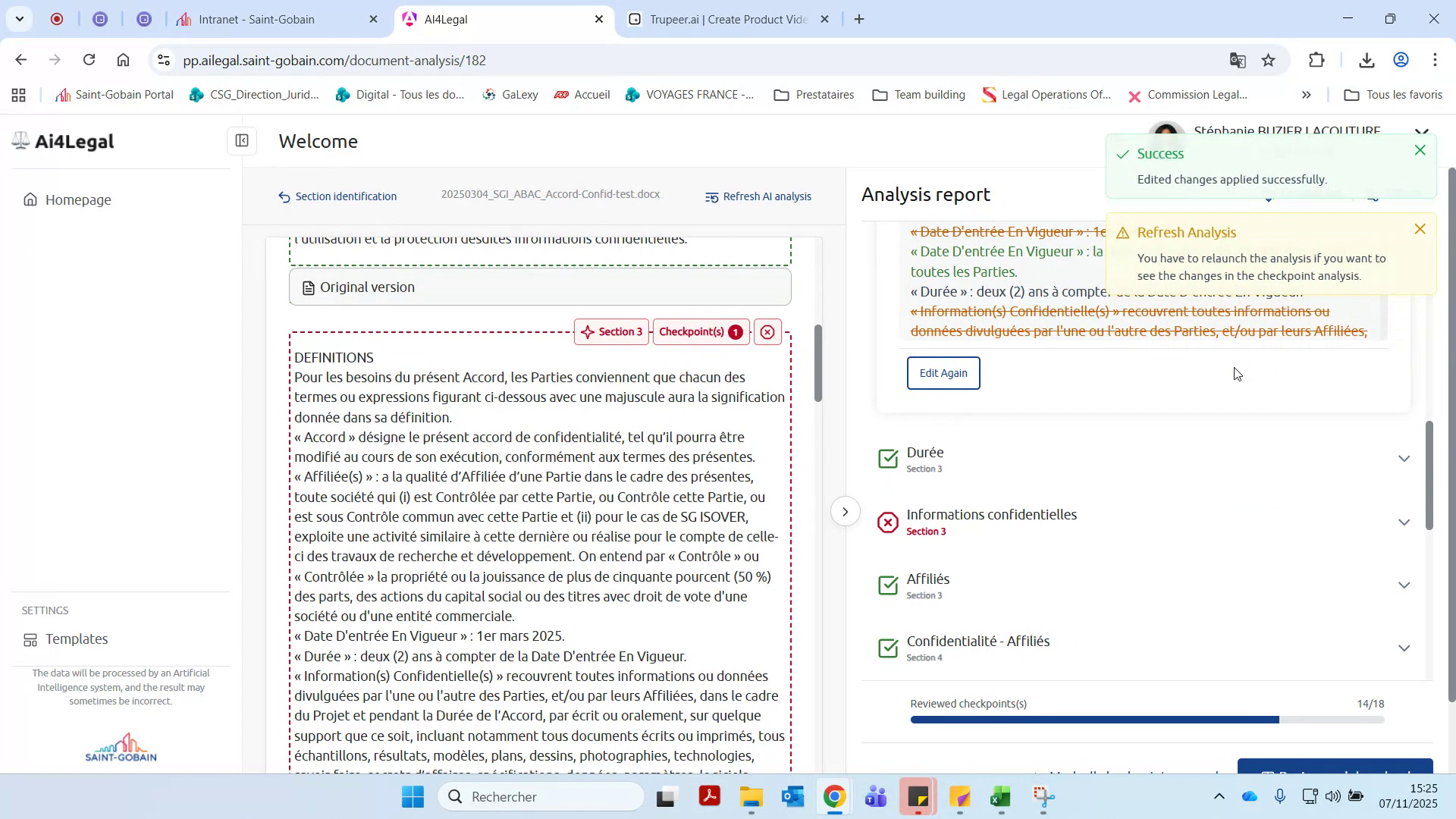Click the red status icon for Informations confidentielles
Viewport: 1456px width, 819px height.
[888, 522]
